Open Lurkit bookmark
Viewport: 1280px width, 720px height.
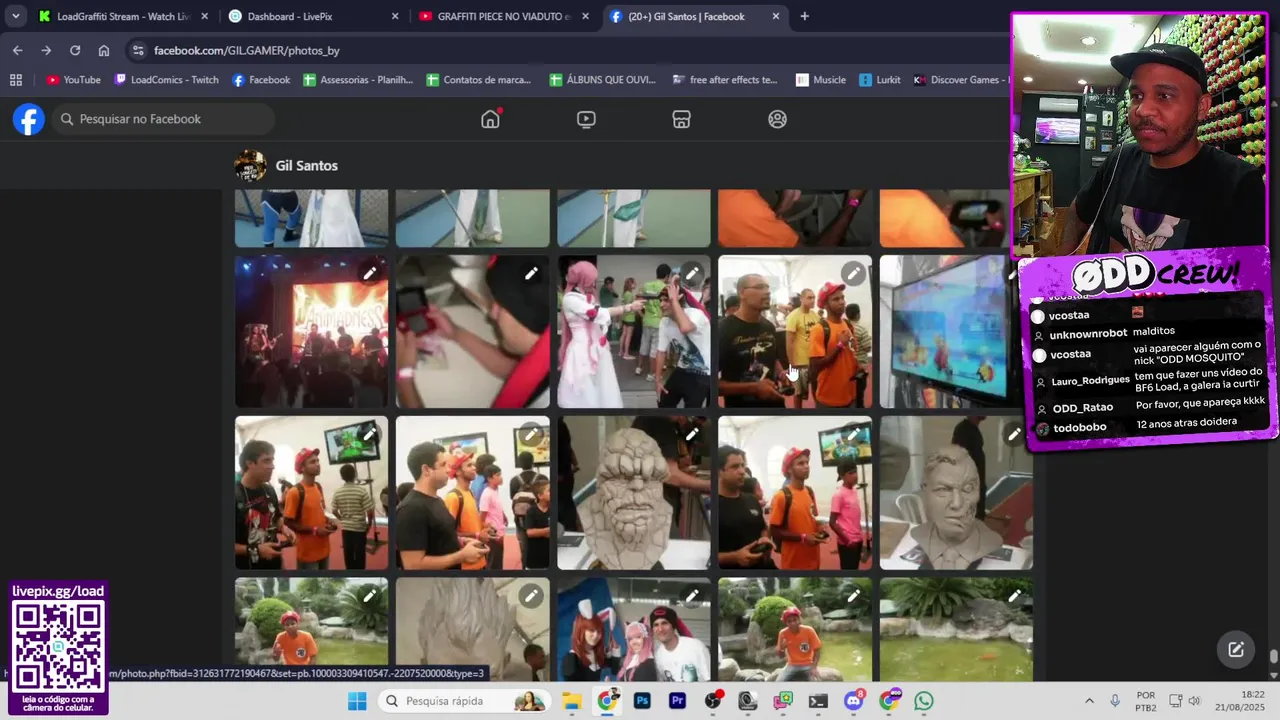click(879, 80)
